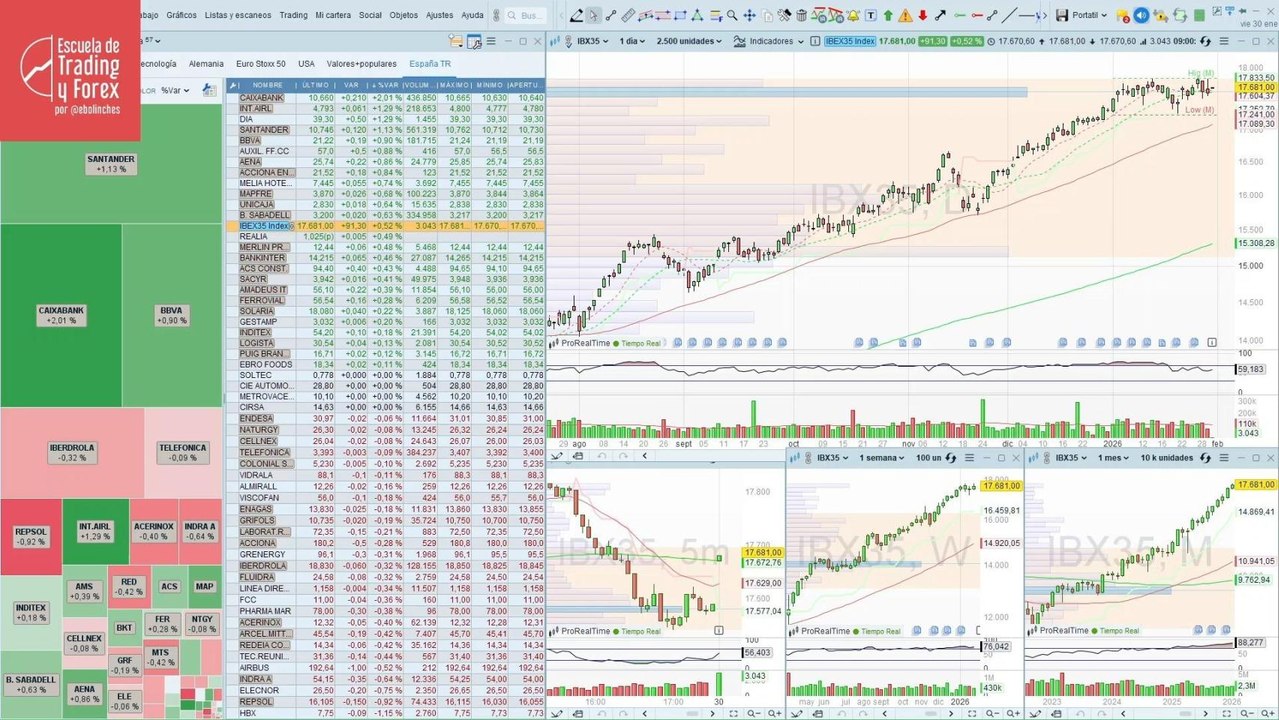The image size is (1279, 720).
Task: Click the floppy disk save icon
Action: coord(1061,15)
